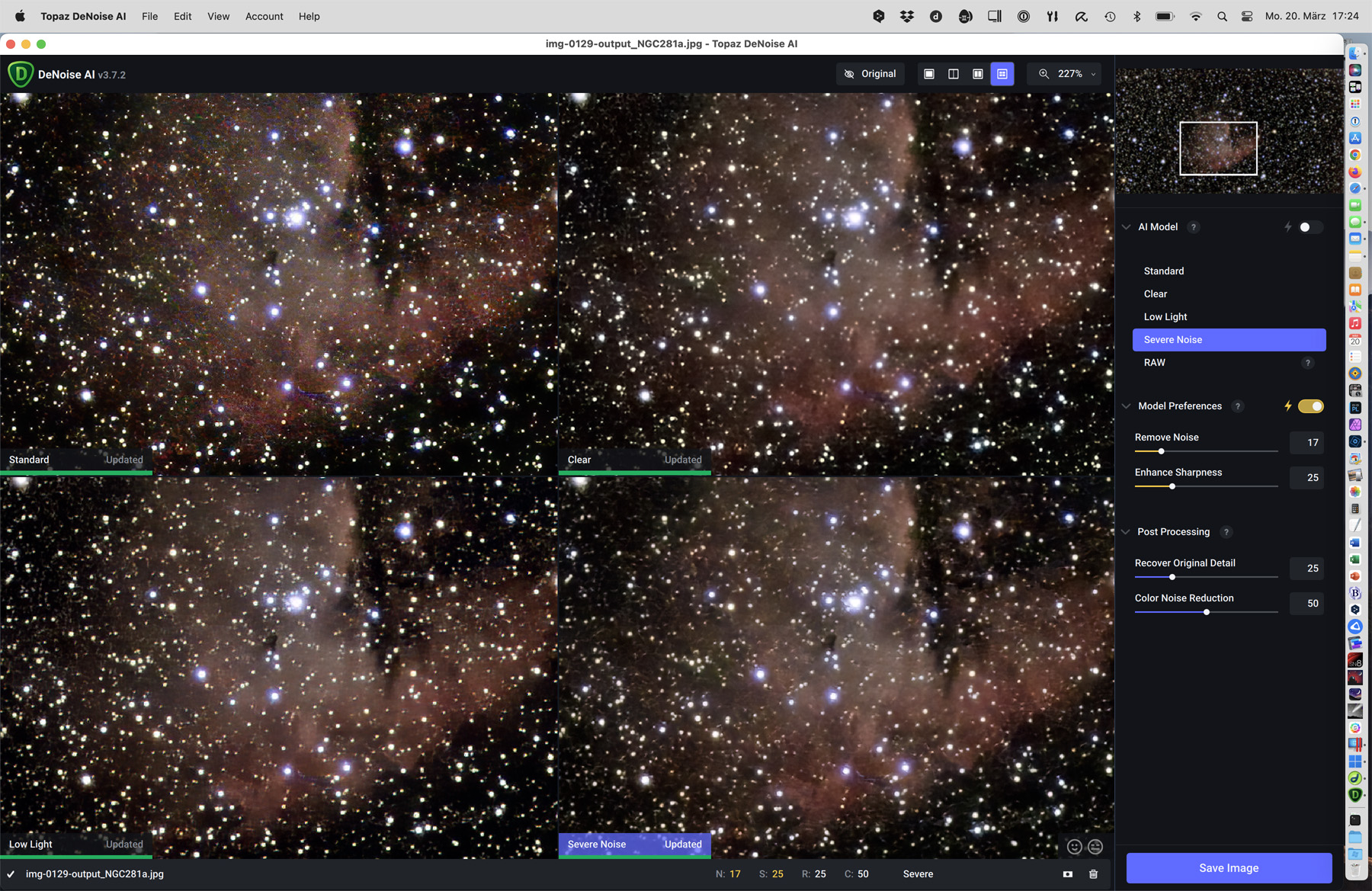Screen dimensions: 1372x891
Task: Click the zoom magnifier icon
Action: click(1043, 74)
